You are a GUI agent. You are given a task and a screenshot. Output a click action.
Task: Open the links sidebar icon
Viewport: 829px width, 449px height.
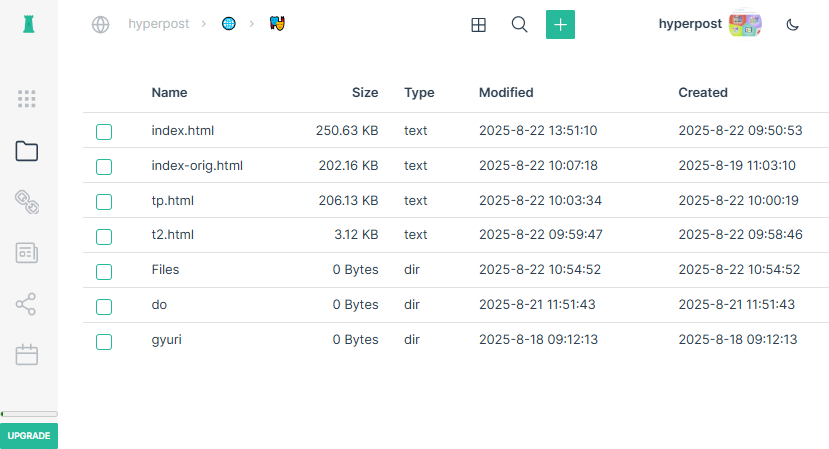pos(26,202)
